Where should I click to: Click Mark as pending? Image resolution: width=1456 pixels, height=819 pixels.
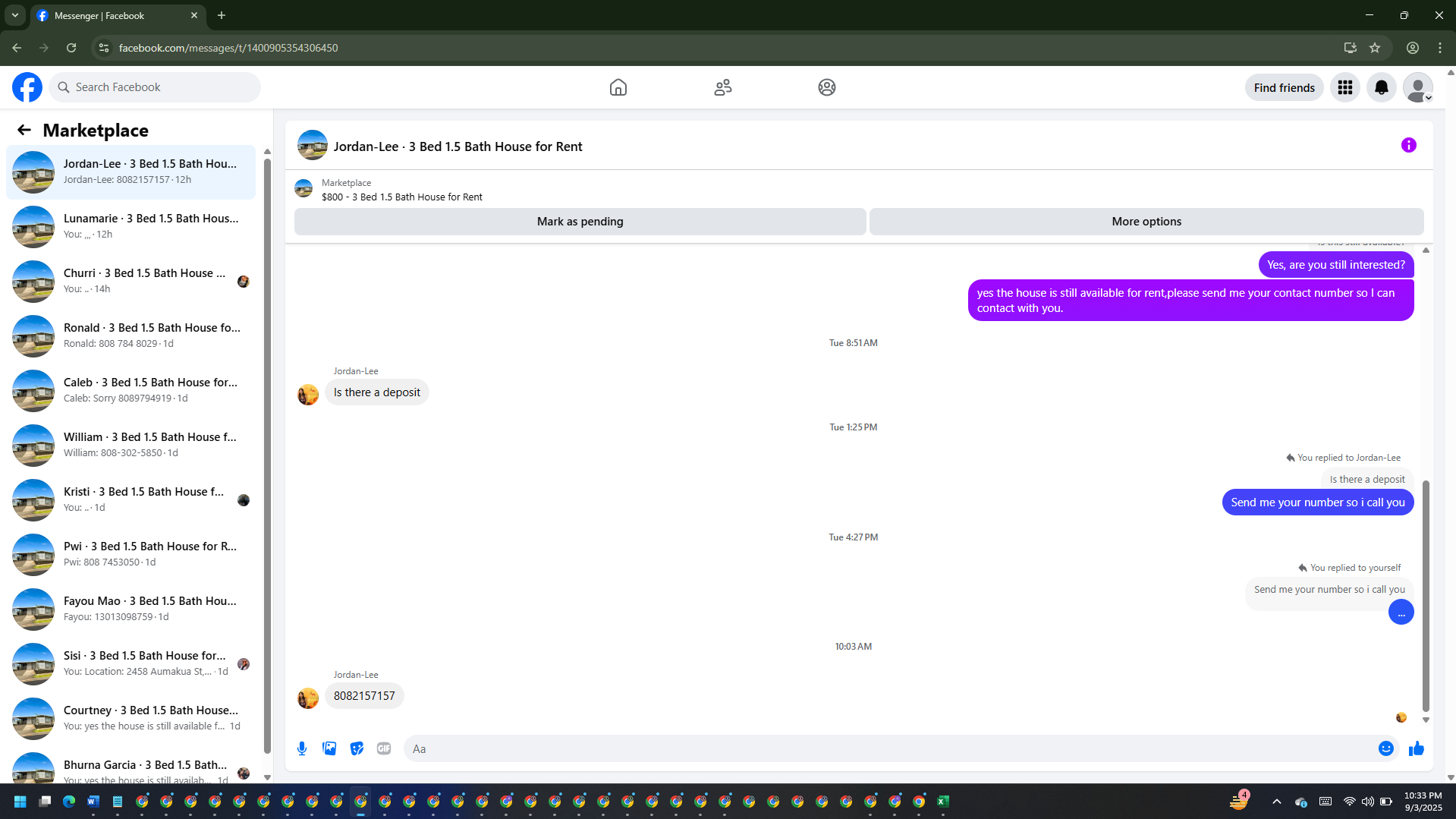tap(580, 222)
